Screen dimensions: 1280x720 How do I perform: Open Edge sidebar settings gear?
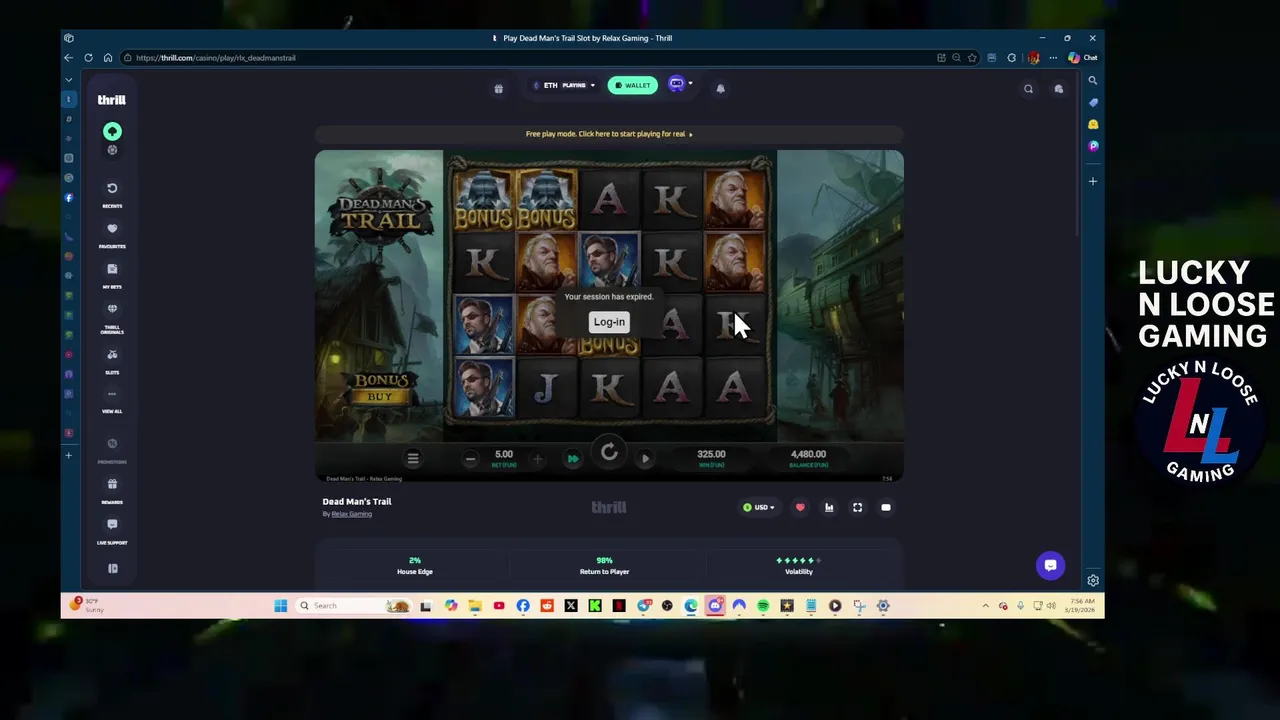coord(1093,580)
